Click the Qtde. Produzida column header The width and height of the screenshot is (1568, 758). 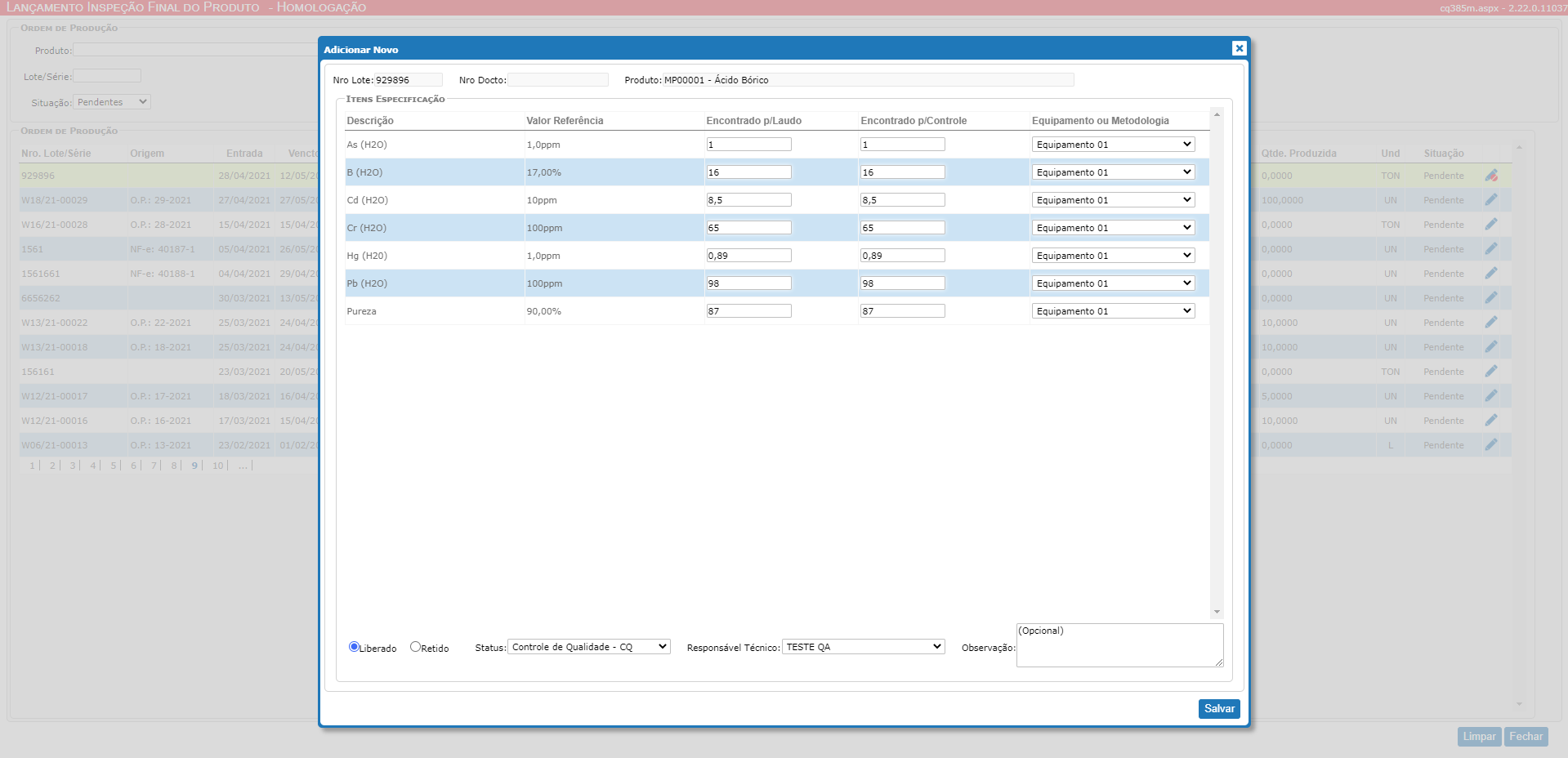coord(1298,154)
